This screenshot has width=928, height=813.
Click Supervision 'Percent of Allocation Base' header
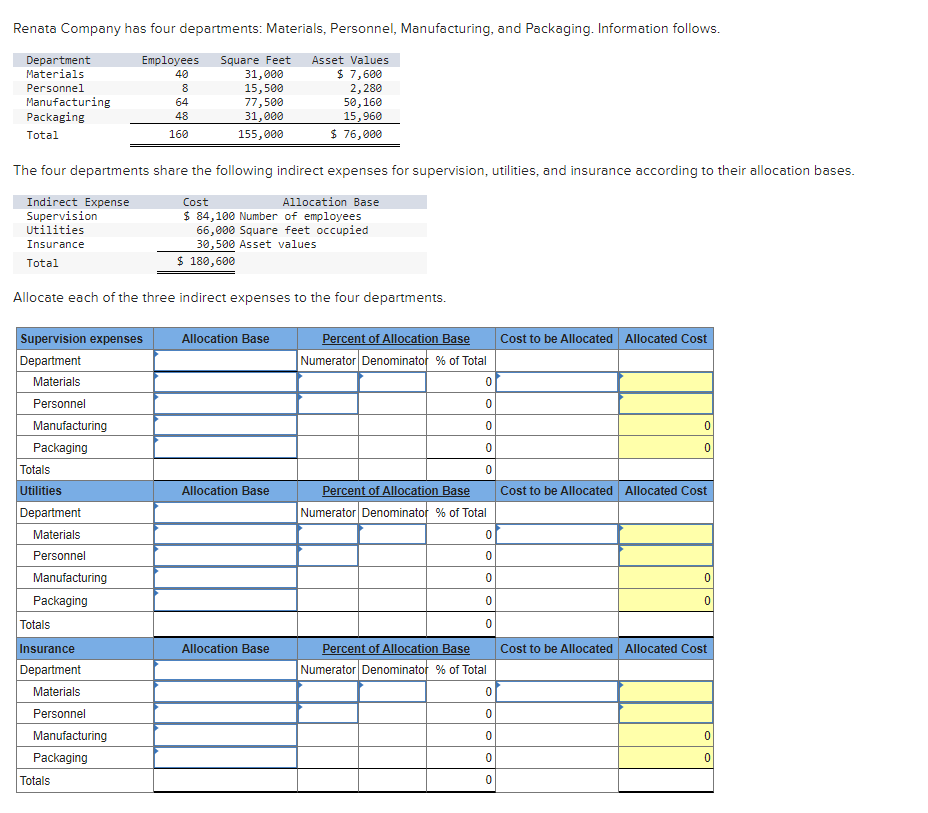pos(396,339)
